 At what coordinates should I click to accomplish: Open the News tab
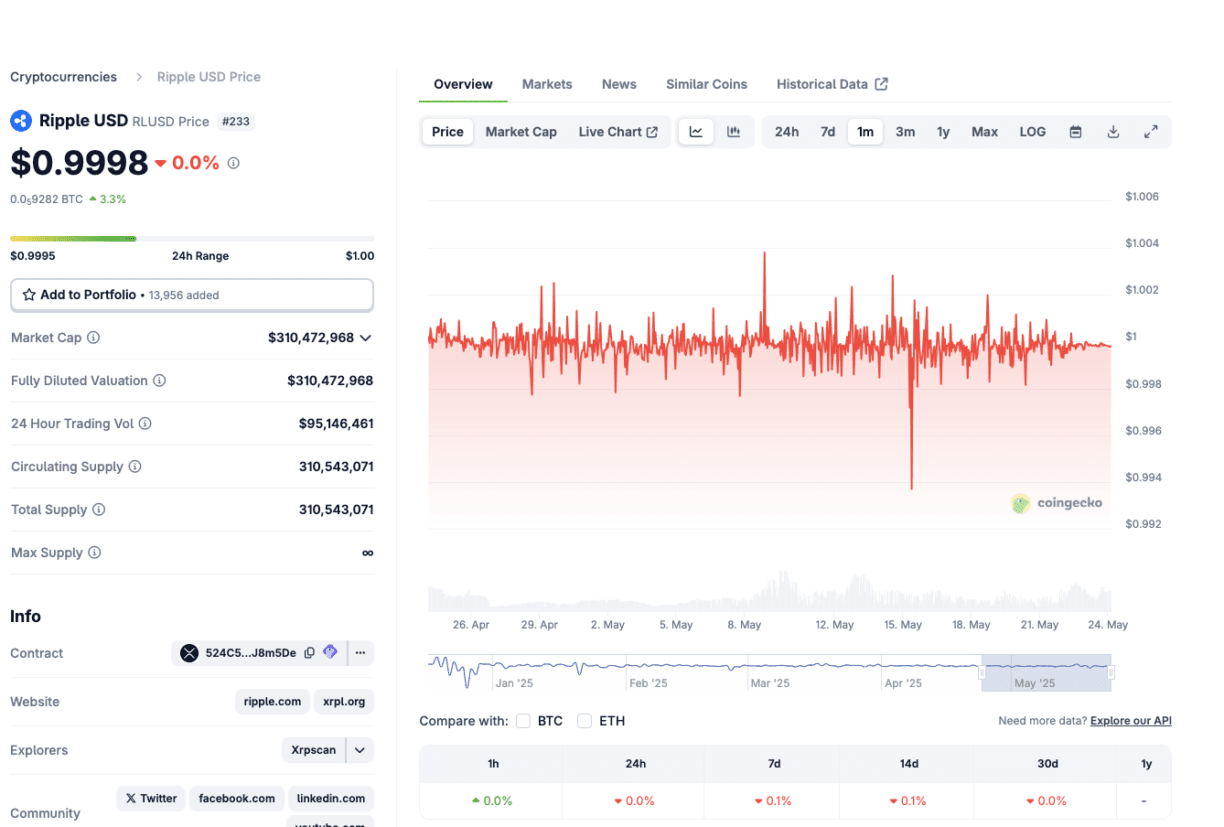[x=619, y=84]
